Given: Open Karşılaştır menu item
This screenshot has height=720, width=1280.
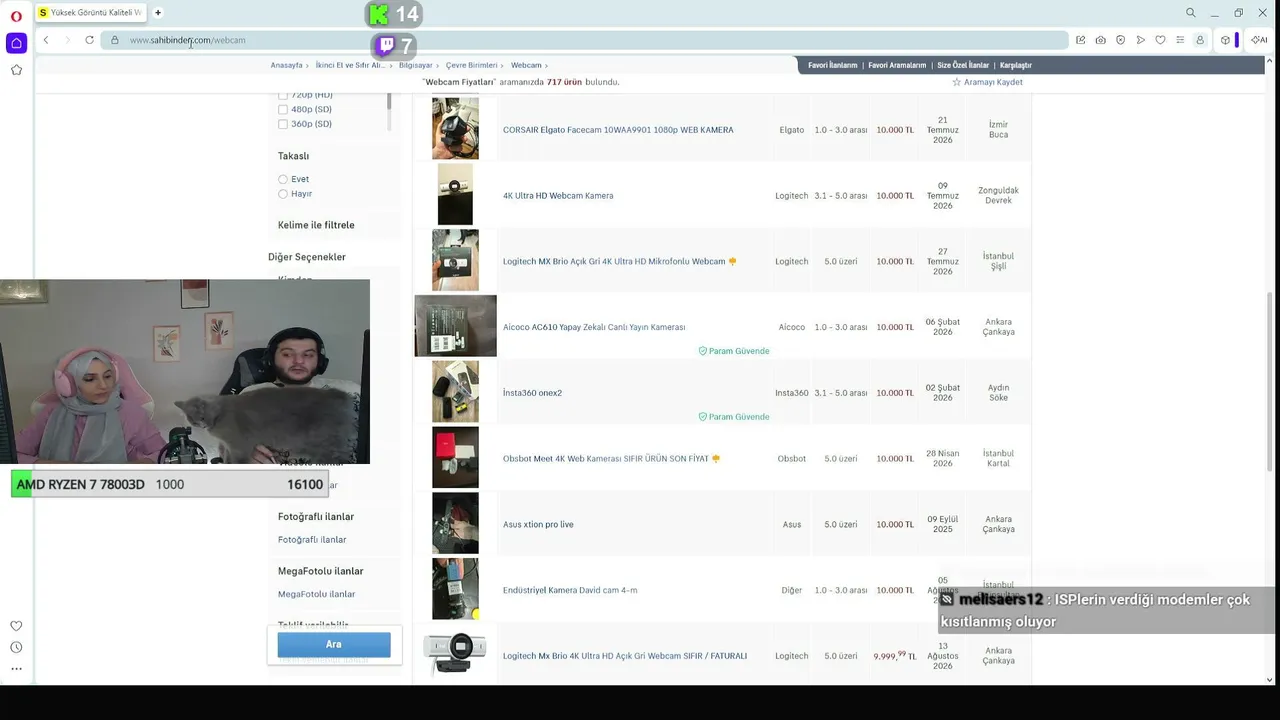Looking at the screenshot, I should 1016,65.
